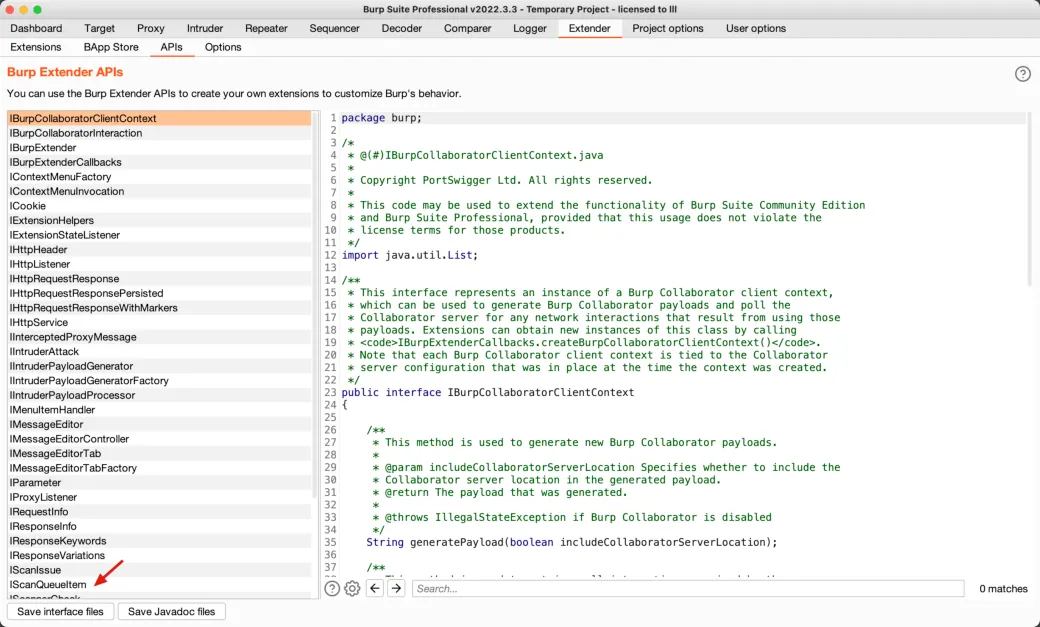Select IIntruderPayloadProcessor interface
The width and height of the screenshot is (1040, 627).
[x=159, y=395]
